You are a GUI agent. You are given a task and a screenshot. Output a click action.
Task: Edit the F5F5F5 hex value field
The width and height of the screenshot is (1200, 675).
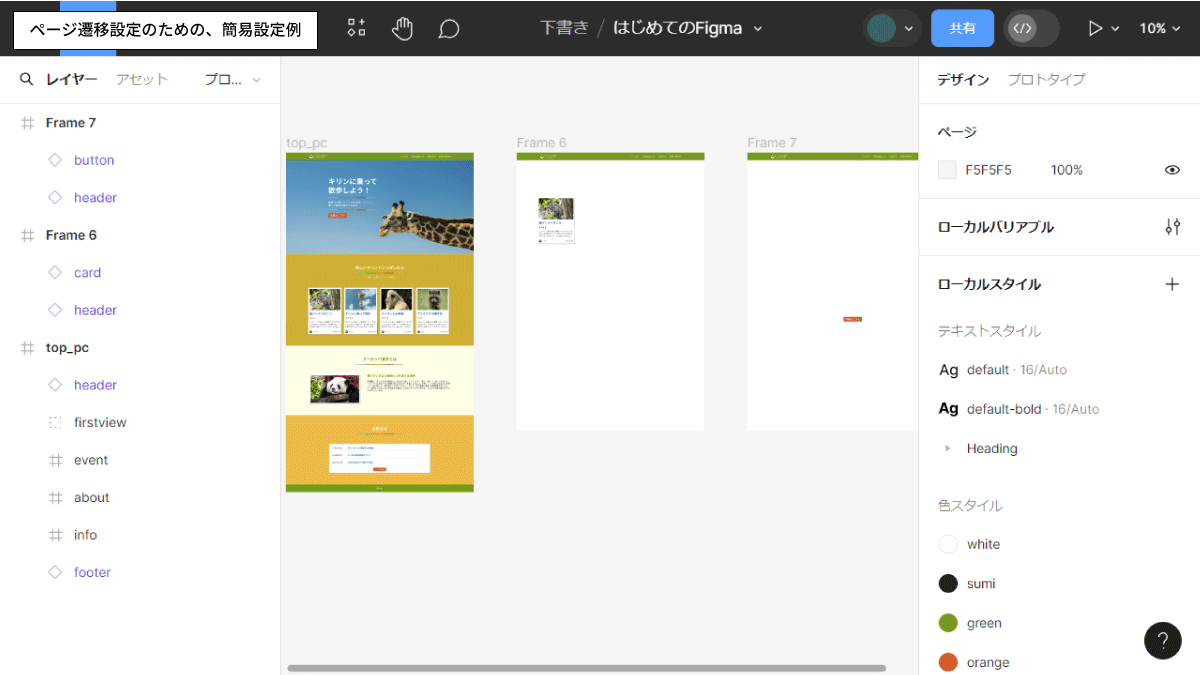[x=988, y=170]
